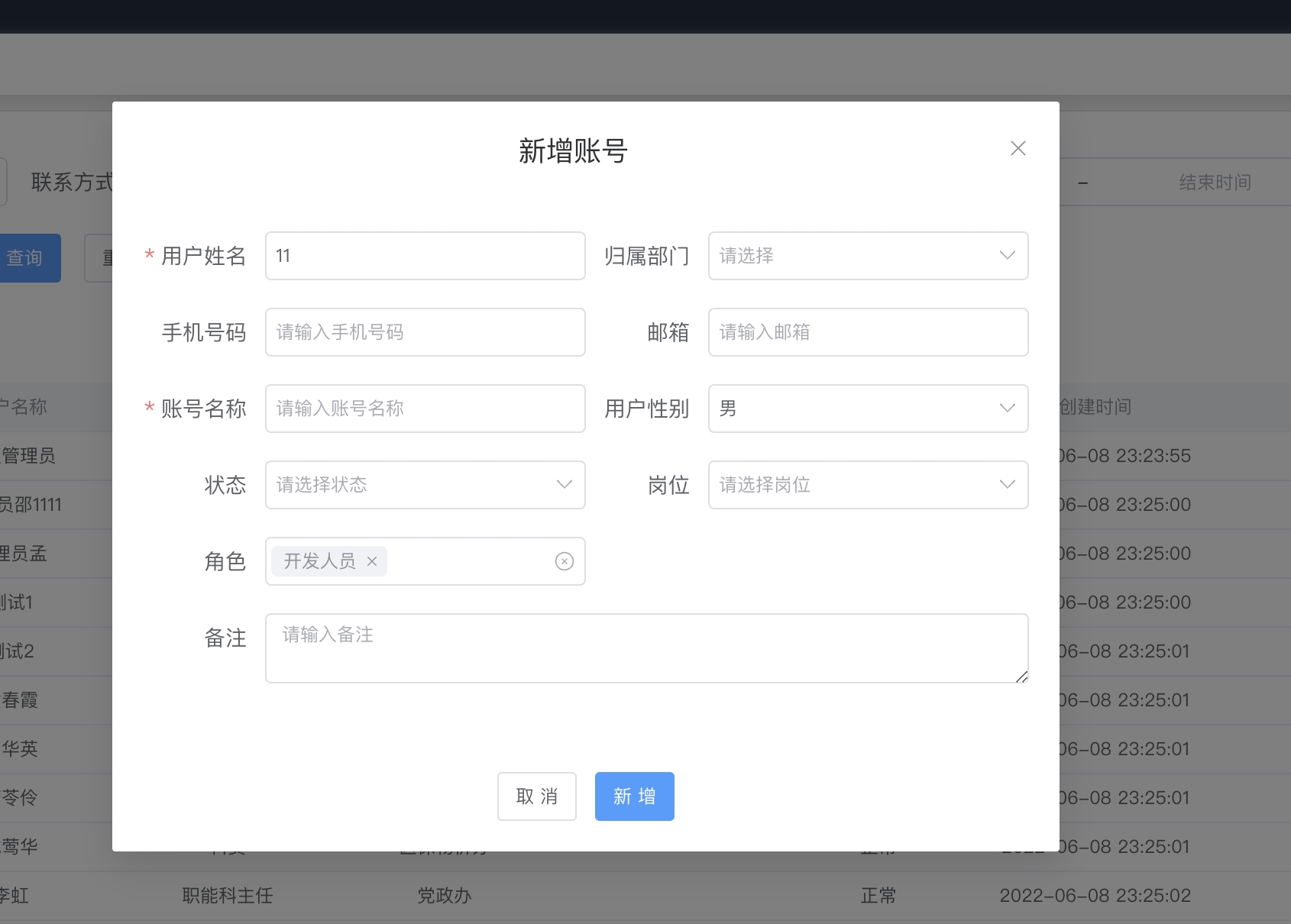Click the 06-08 23:23:55 timestamp cell
Image resolution: width=1291 pixels, height=924 pixels.
click(x=1125, y=456)
